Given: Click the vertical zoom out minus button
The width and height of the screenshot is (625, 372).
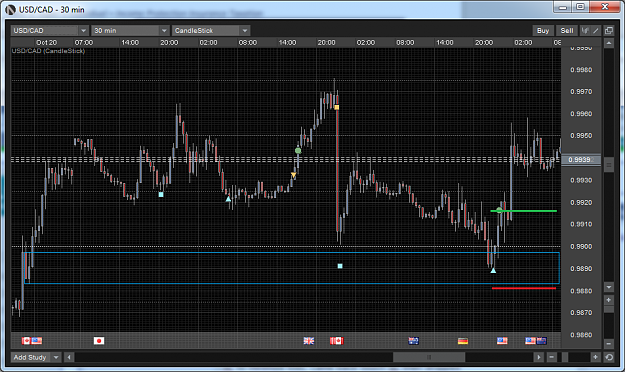Looking at the screenshot, I should [x=609, y=343].
